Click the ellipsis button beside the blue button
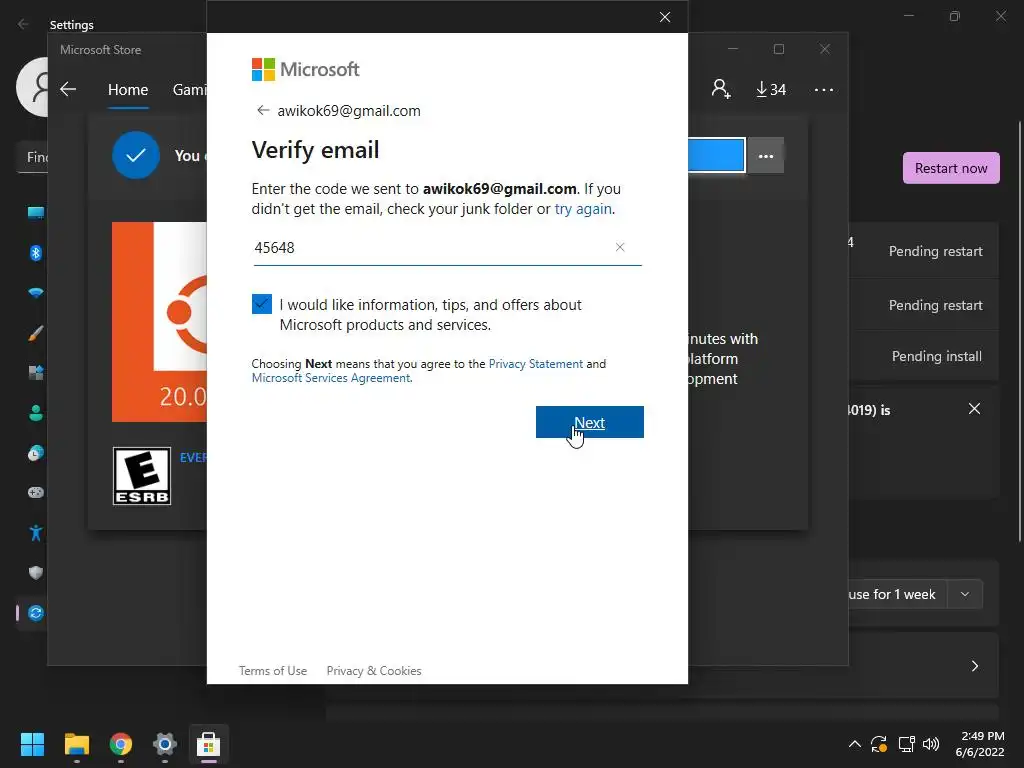 coord(765,156)
